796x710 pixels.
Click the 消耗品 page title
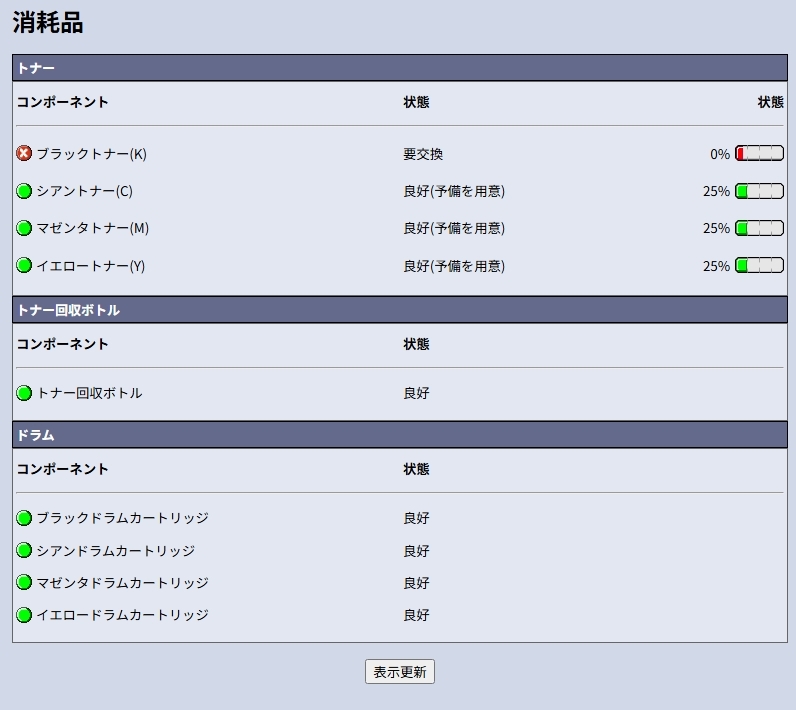point(48,23)
